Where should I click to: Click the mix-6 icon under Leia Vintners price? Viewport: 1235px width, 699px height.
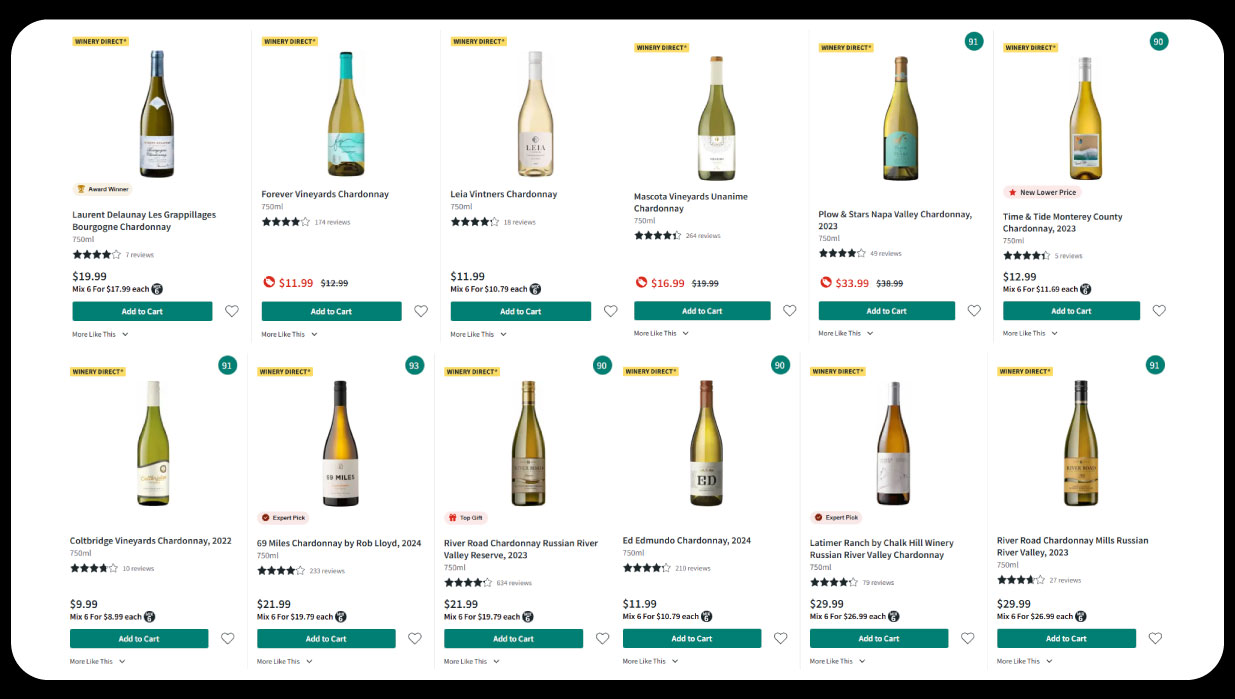pyautogui.click(x=535, y=289)
